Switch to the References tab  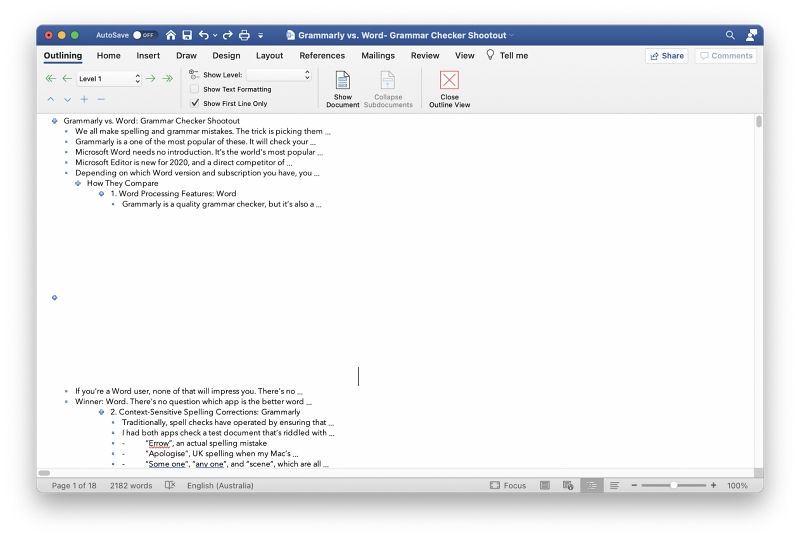322,56
